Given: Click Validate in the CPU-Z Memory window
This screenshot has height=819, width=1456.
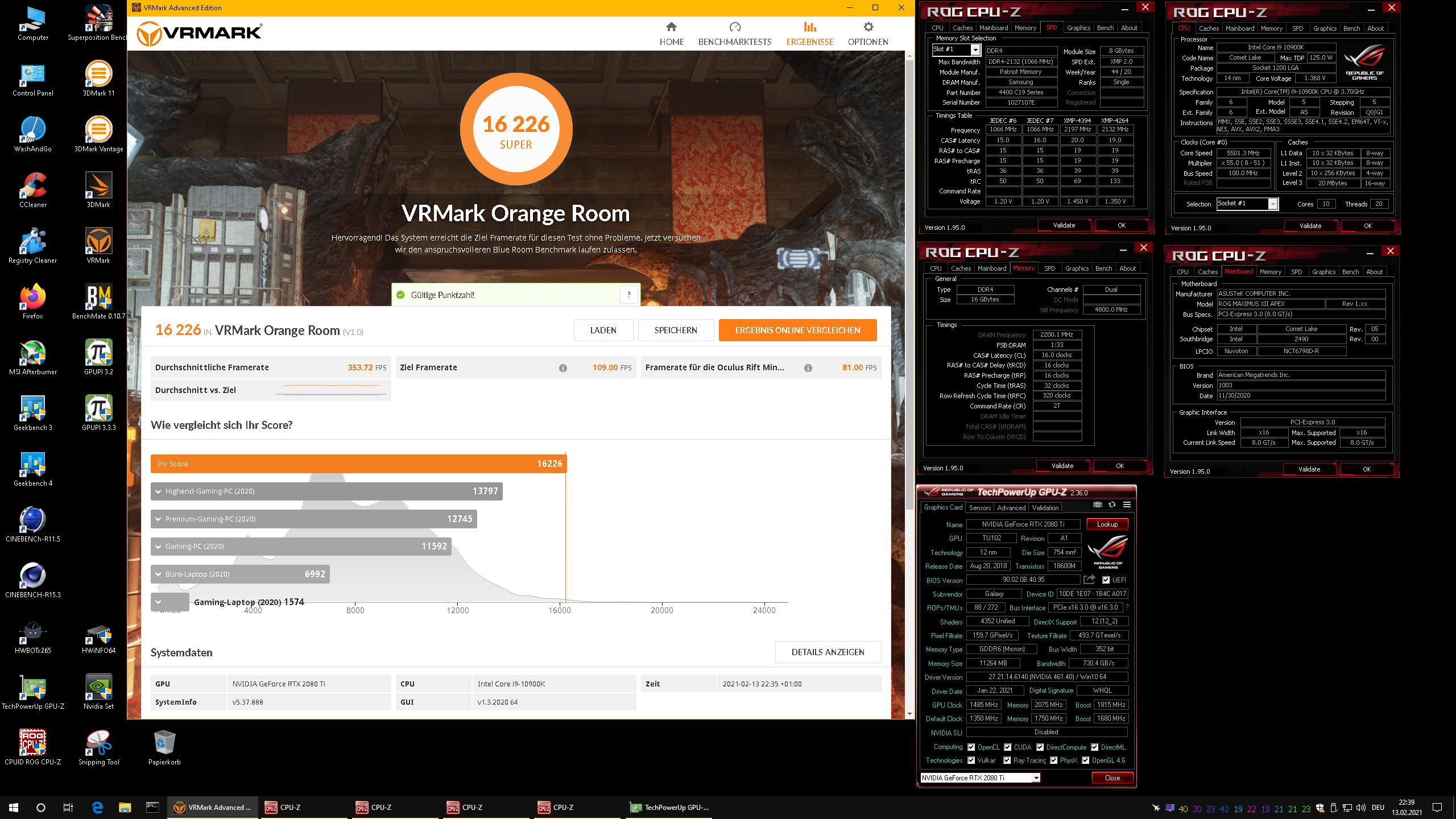Looking at the screenshot, I should click(x=1062, y=466).
